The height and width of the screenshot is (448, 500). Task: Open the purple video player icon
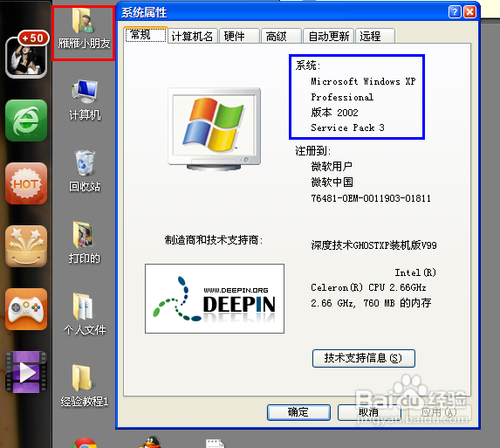(x=26, y=372)
